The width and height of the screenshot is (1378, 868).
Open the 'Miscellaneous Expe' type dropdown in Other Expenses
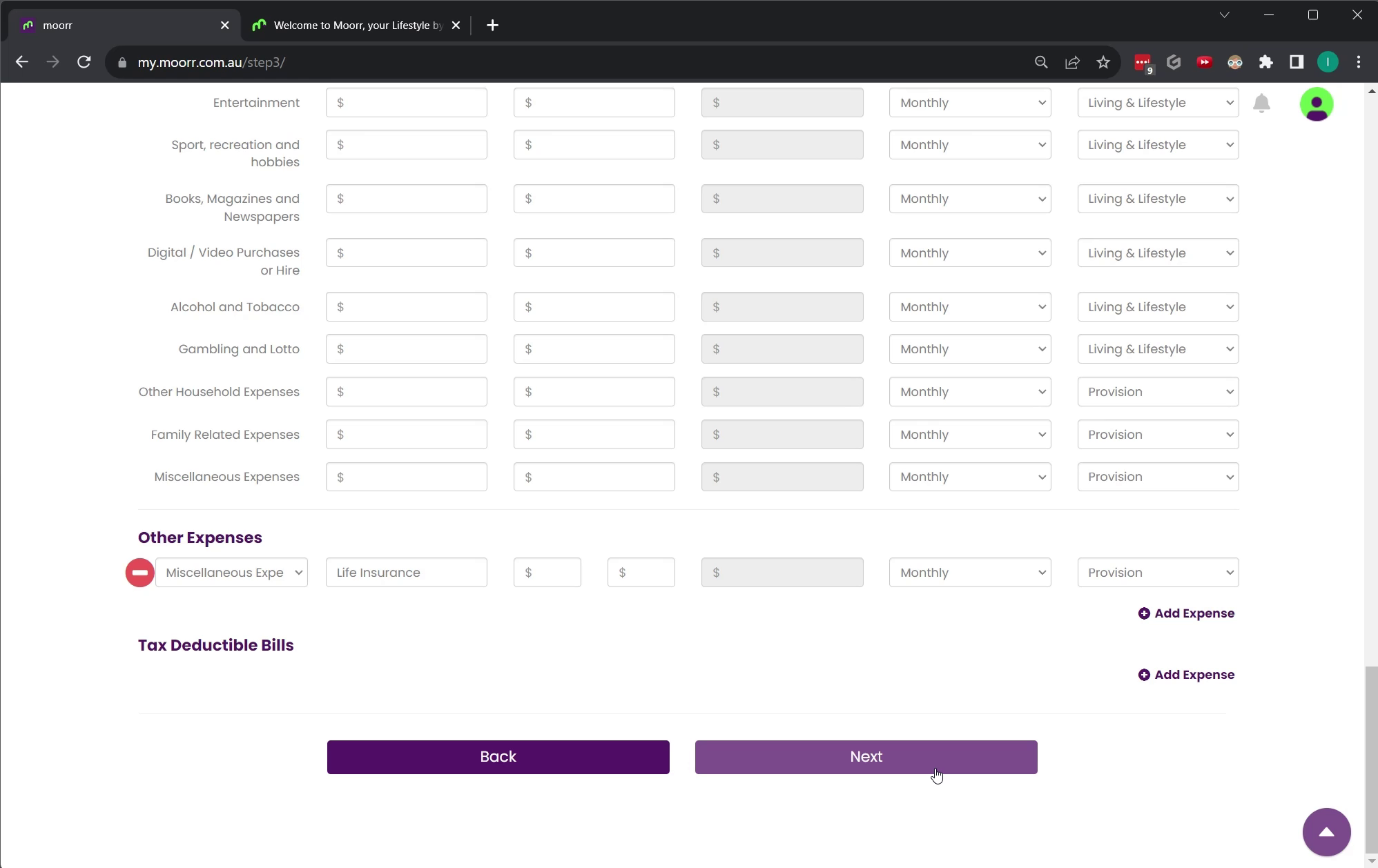pos(231,573)
